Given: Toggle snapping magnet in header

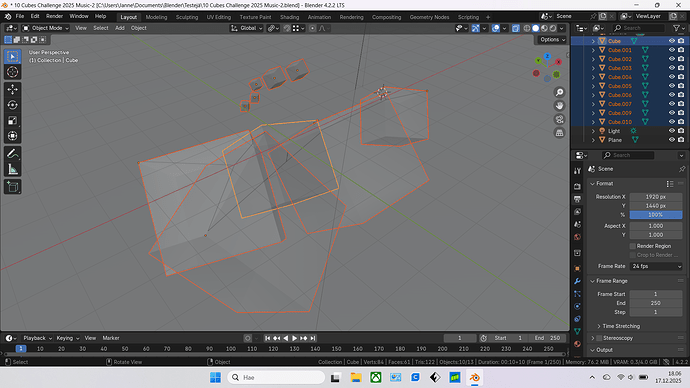Looking at the screenshot, I should (287, 28).
